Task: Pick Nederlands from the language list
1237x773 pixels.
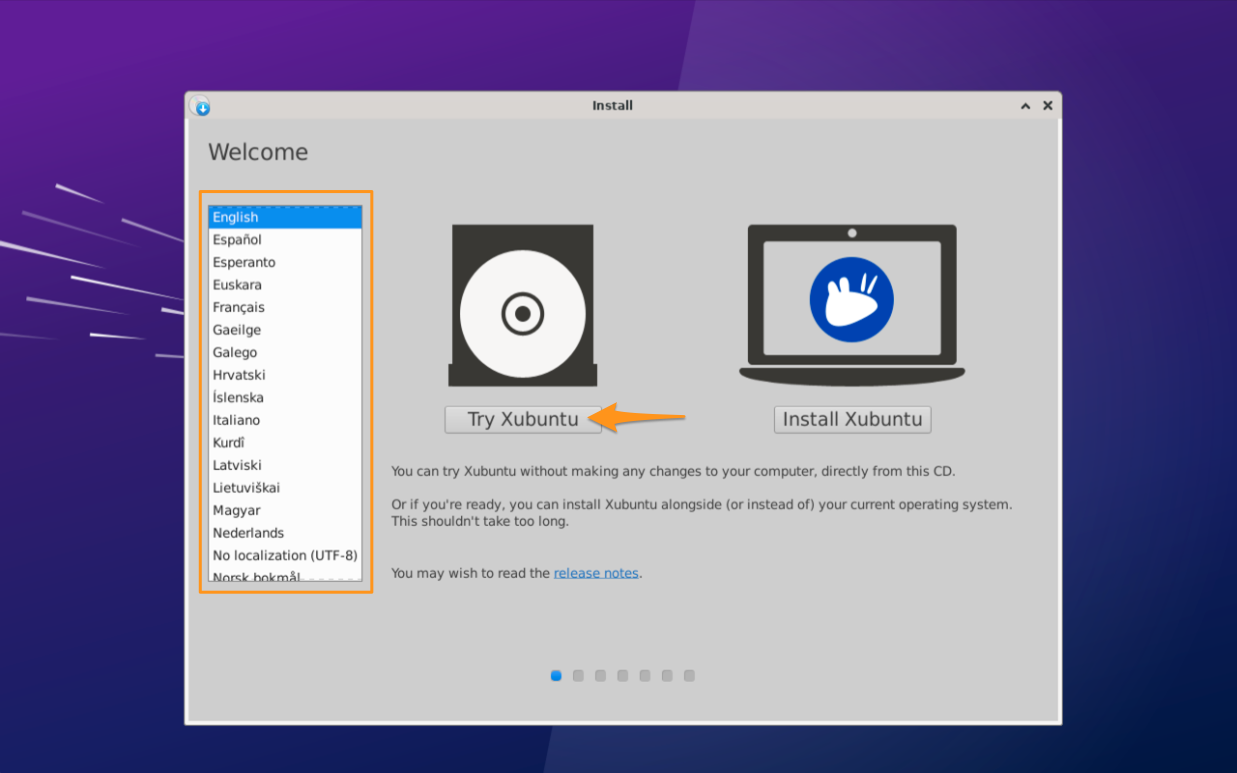Action: [x=248, y=534]
